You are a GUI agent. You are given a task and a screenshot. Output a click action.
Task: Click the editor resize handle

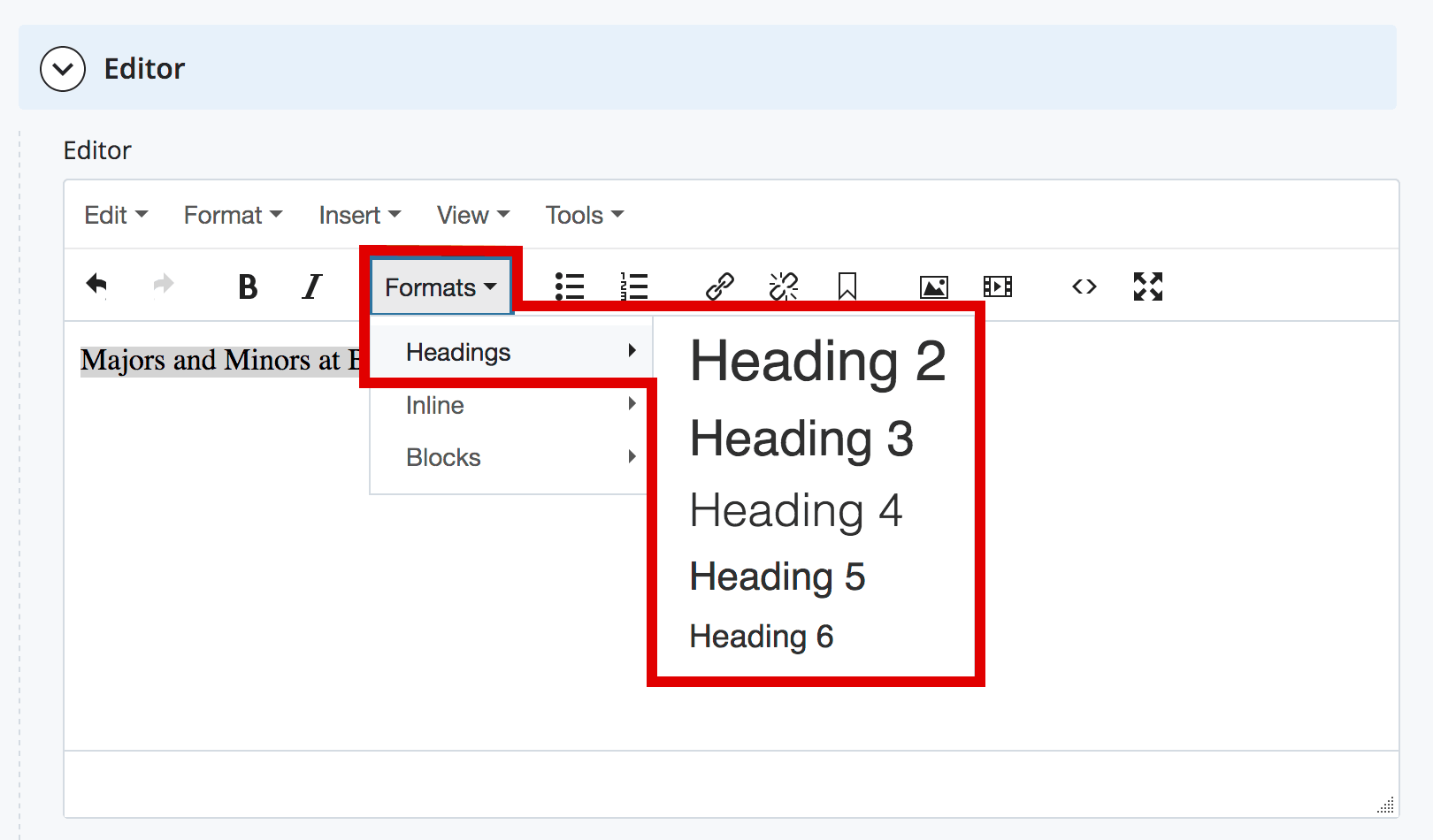(x=1386, y=805)
